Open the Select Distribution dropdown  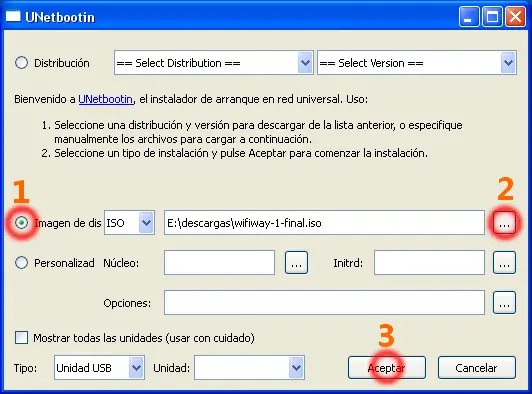coord(213,63)
